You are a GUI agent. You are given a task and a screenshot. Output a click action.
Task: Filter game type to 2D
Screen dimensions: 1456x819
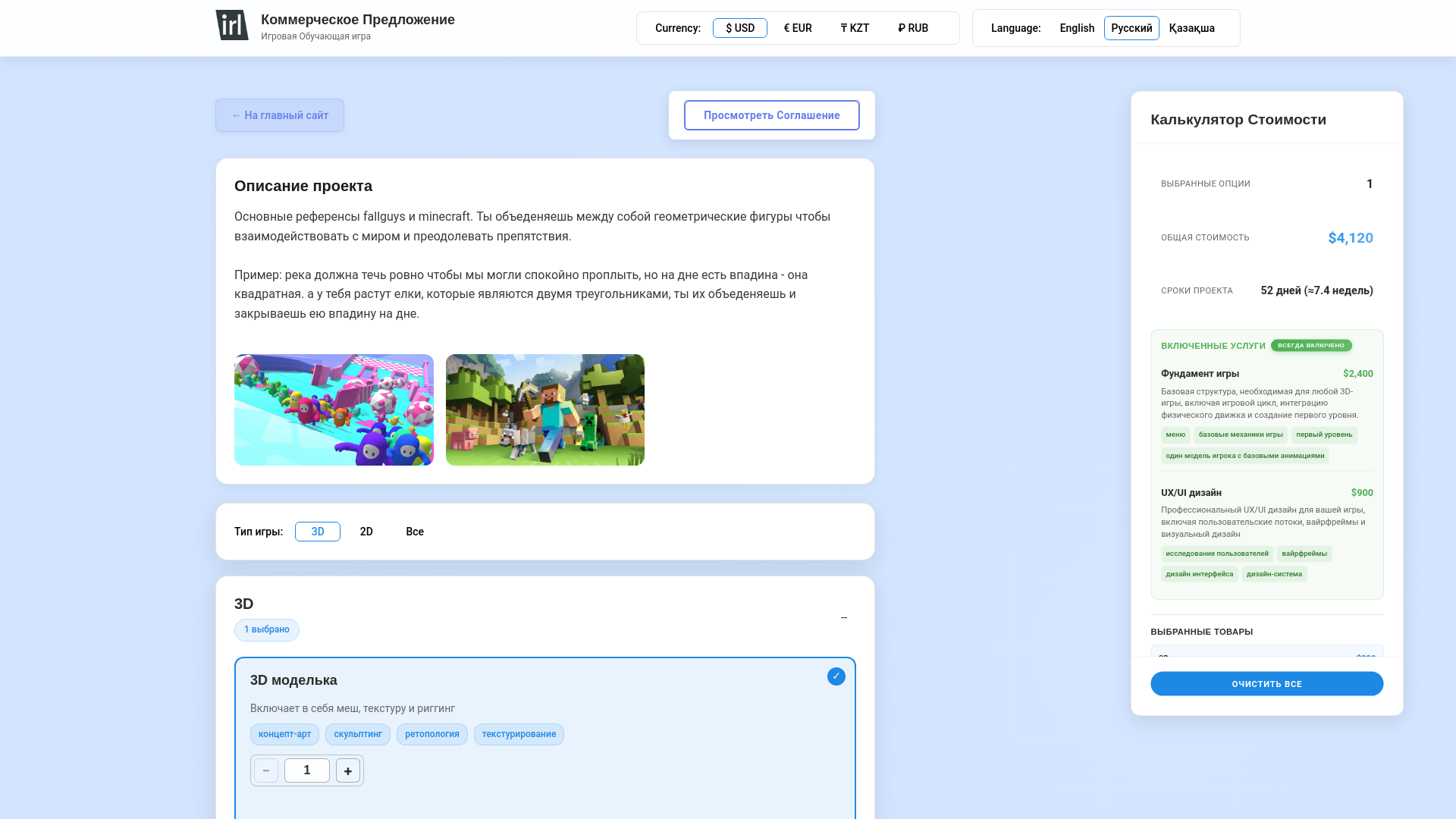click(366, 532)
